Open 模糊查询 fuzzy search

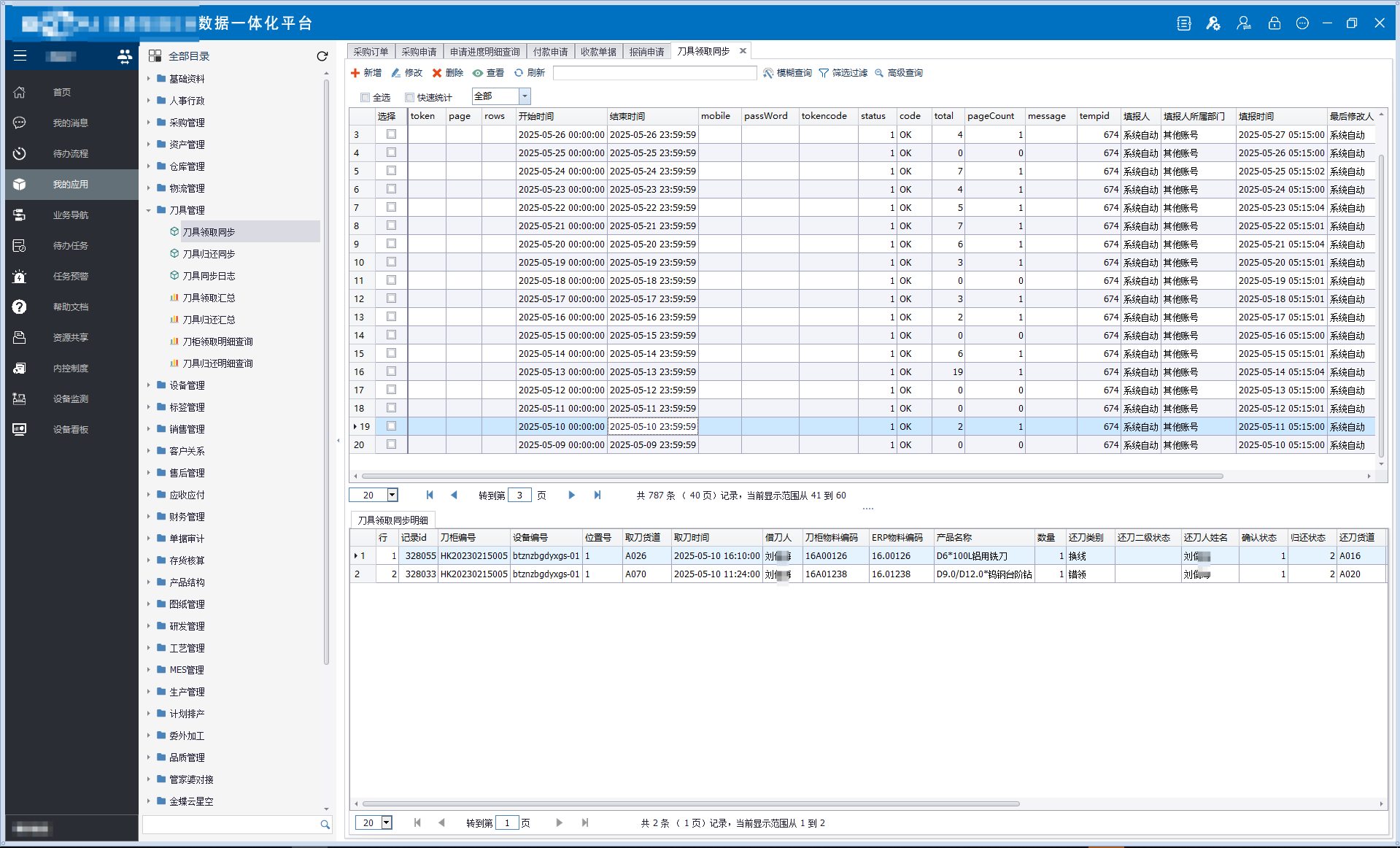pos(788,72)
